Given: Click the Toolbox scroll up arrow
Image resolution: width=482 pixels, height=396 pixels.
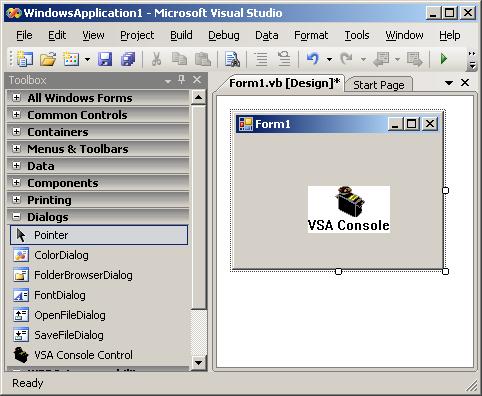Looking at the screenshot, I should pos(198,97).
